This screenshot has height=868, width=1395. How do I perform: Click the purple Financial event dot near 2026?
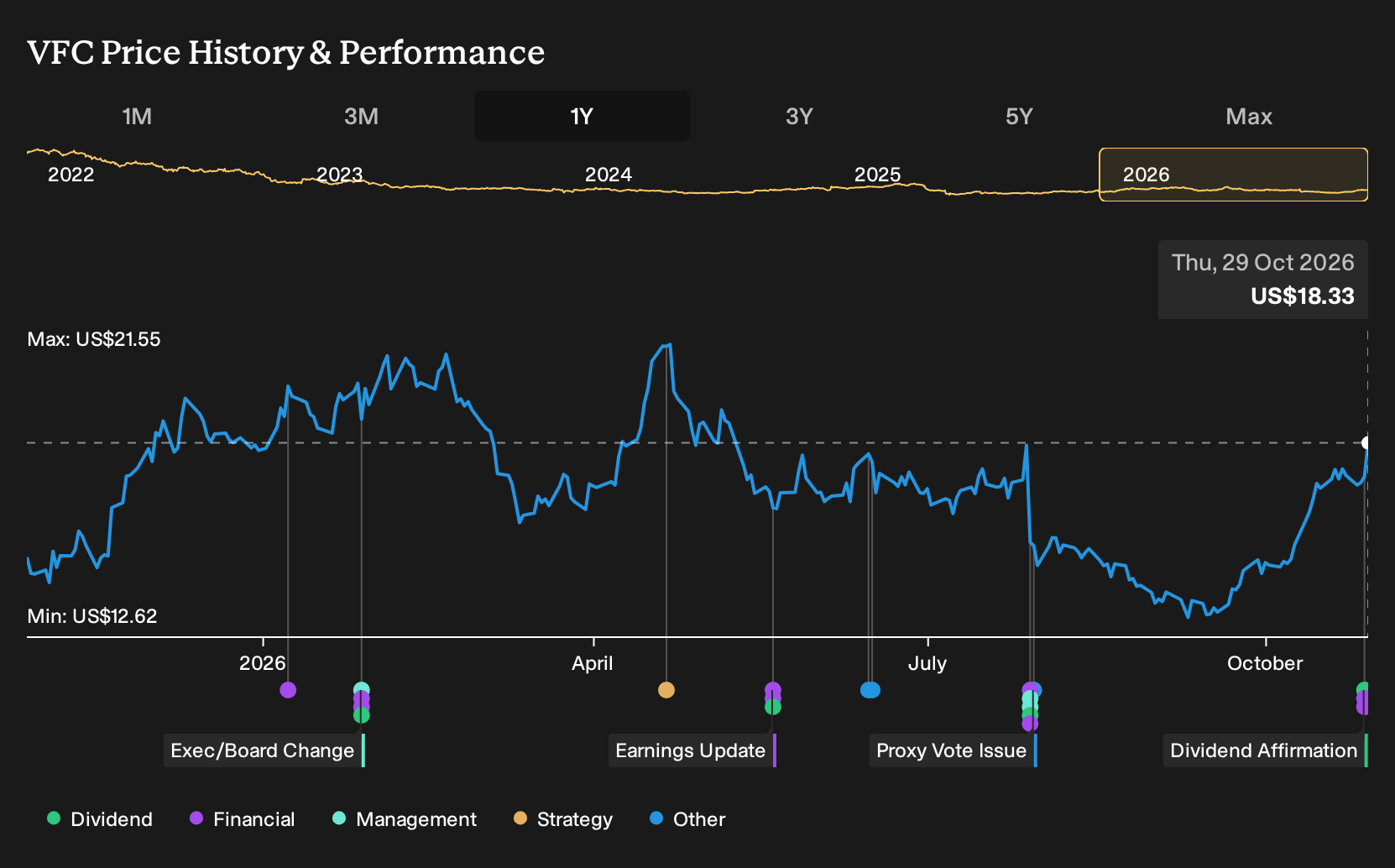pos(288,690)
